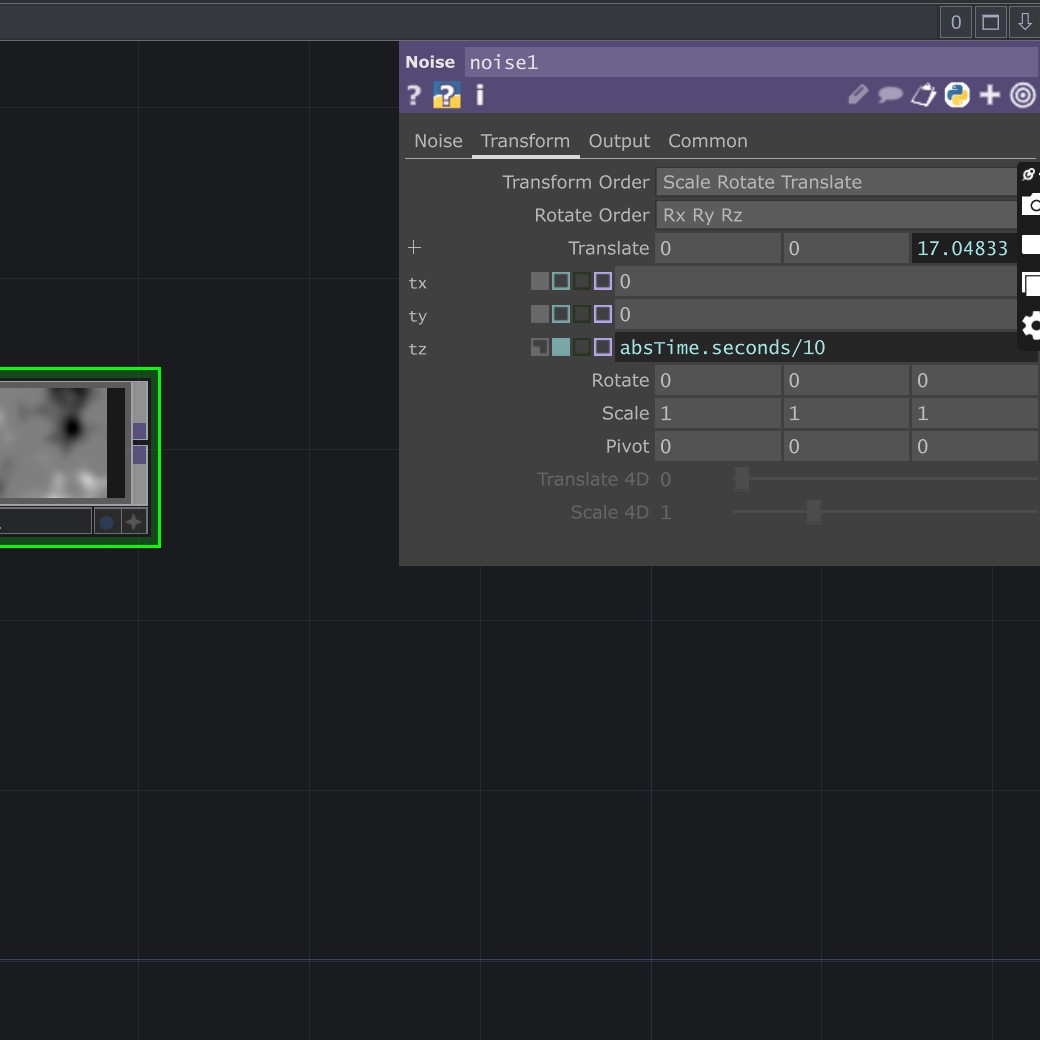This screenshot has height=1040, width=1040.
Task: Open the operator comment bubble icon
Action: [x=890, y=95]
